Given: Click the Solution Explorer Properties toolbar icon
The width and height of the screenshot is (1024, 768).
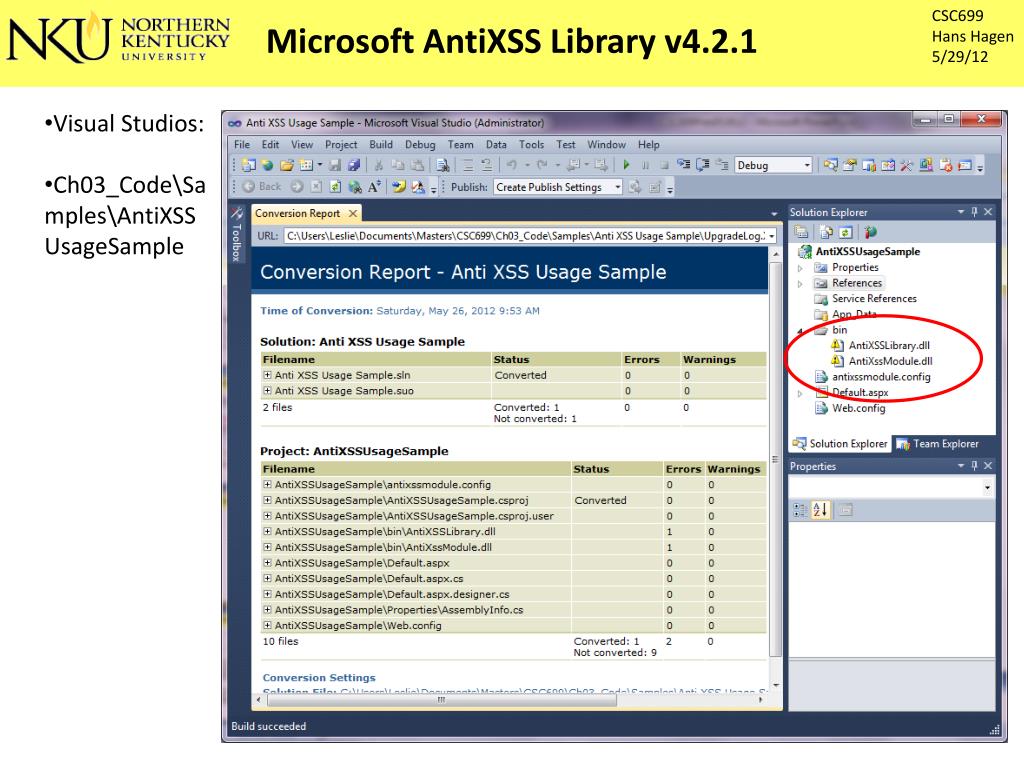Looking at the screenshot, I should 801,232.
